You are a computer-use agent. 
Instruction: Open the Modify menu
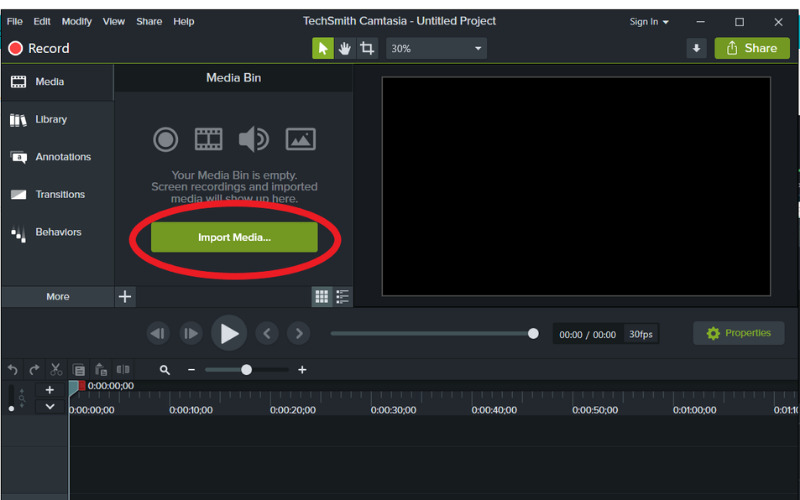click(77, 21)
